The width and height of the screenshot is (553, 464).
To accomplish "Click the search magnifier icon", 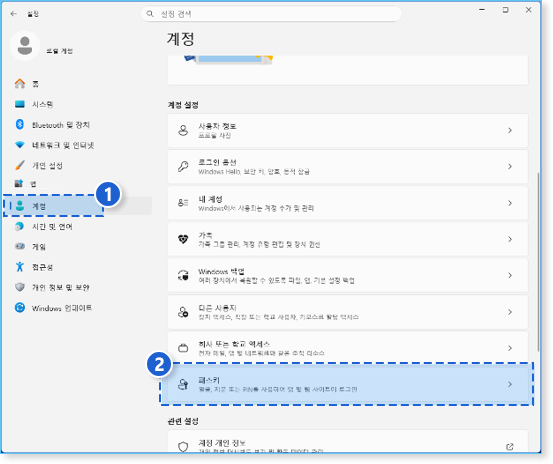I will [150, 14].
